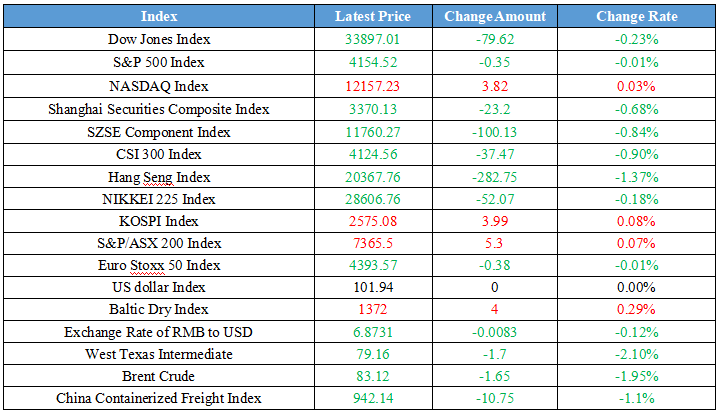Click the Dow Jones Index cell

click(x=160, y=39)
